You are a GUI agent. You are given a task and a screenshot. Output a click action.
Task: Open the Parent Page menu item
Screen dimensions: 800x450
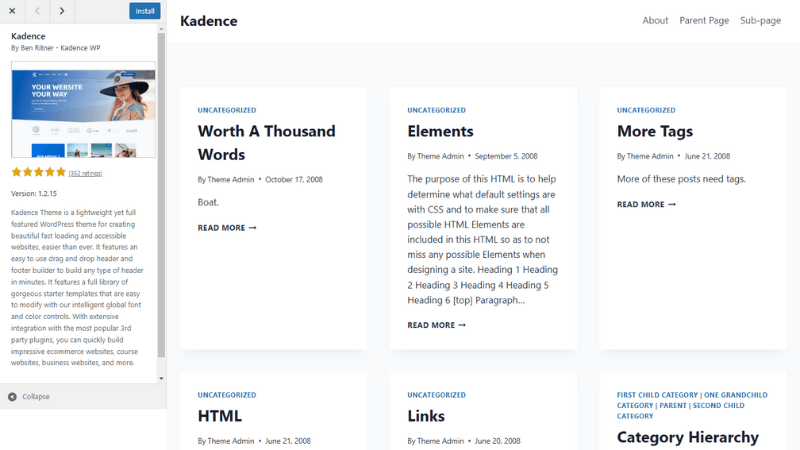pyautogui.click(x=704, y=20)
